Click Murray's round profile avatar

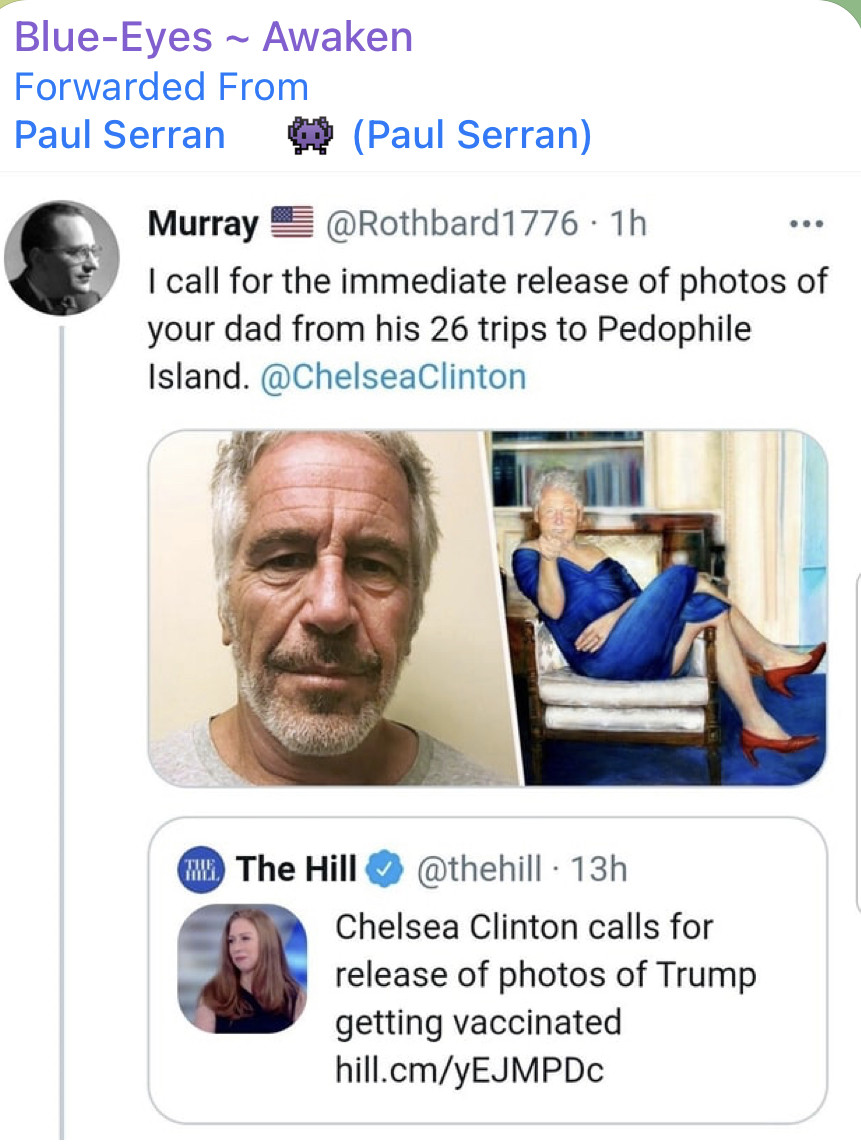pyautogui.click(x=62, y=257)
